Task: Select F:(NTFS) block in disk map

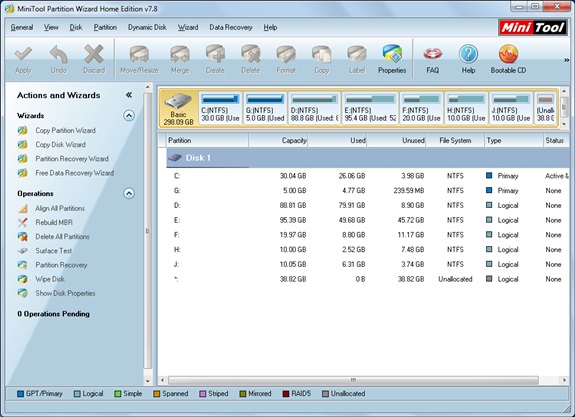Action: point(421,108)
